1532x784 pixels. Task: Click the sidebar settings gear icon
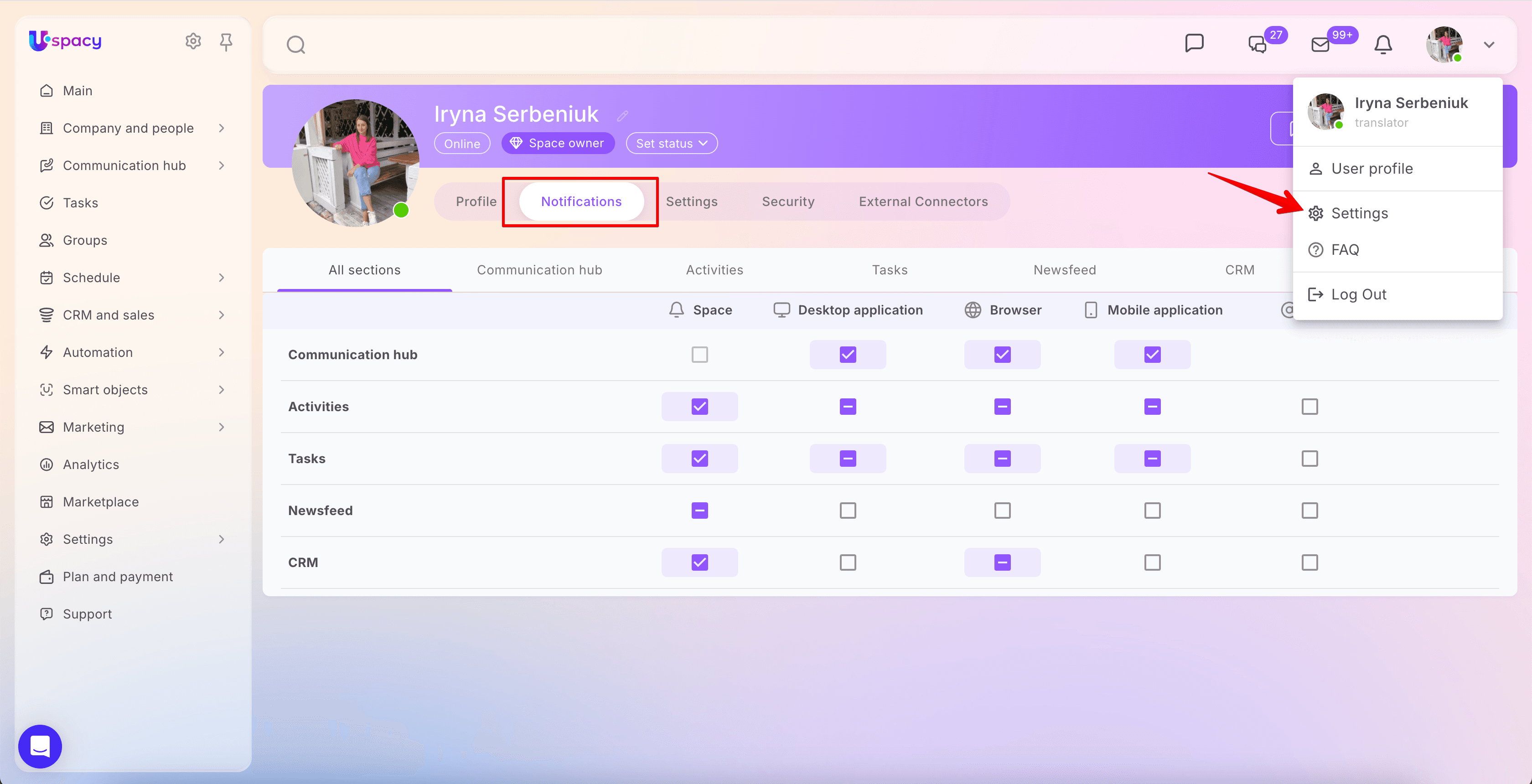point(193,41)
